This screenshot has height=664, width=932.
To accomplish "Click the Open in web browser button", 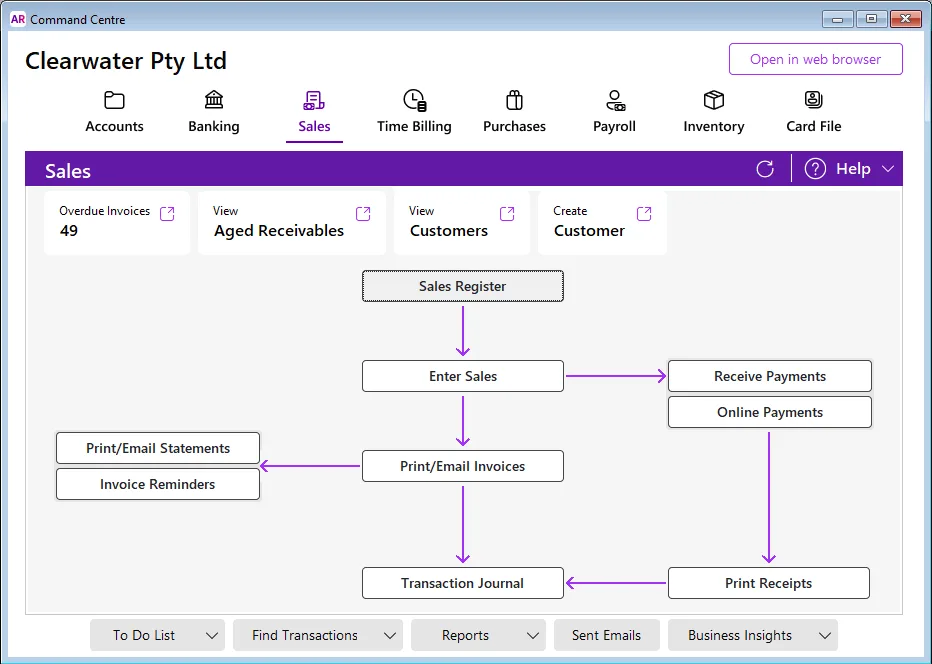I will coord(816,59).
